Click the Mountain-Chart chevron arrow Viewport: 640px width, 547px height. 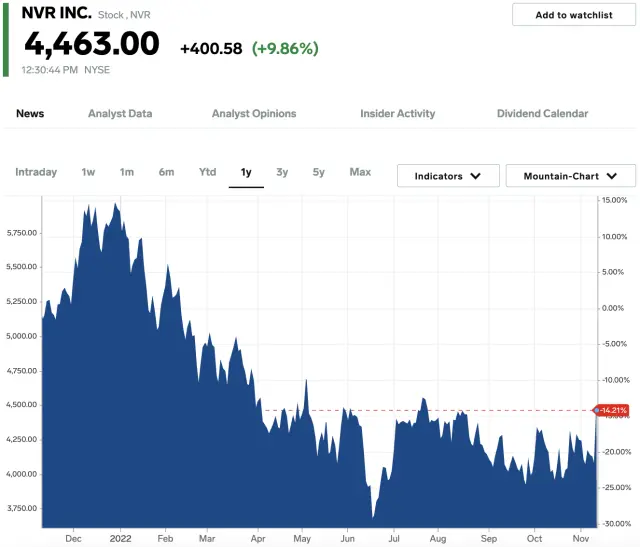coord(613,176)
